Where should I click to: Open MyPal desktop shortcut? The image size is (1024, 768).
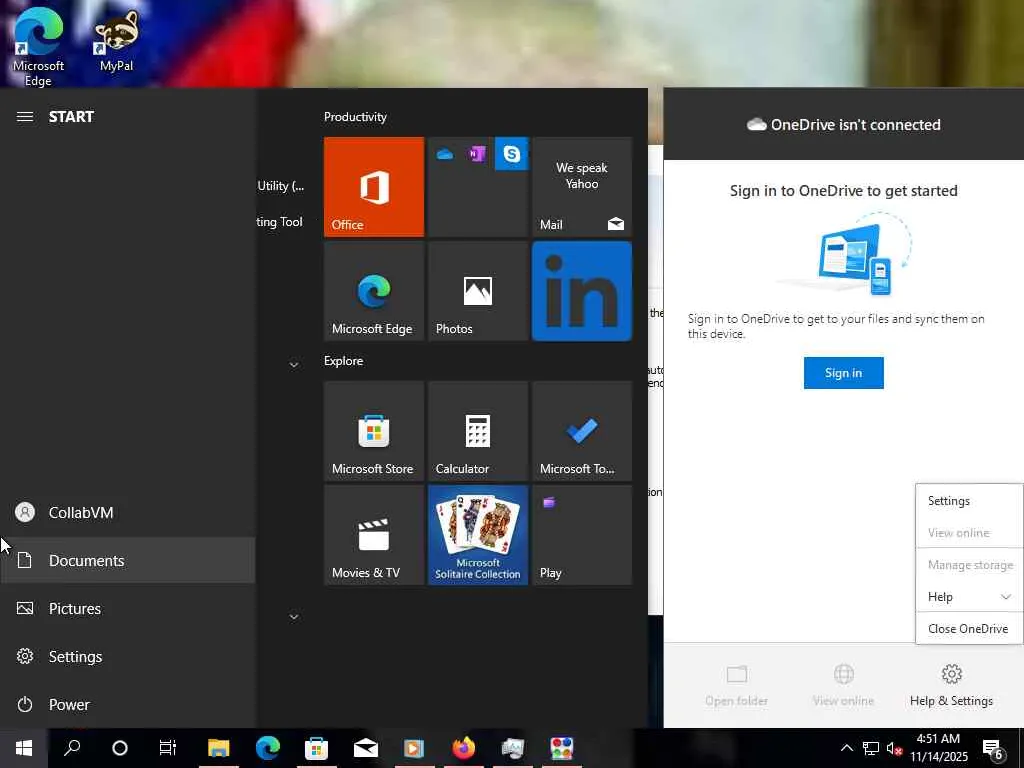click(x=116, y=40)
